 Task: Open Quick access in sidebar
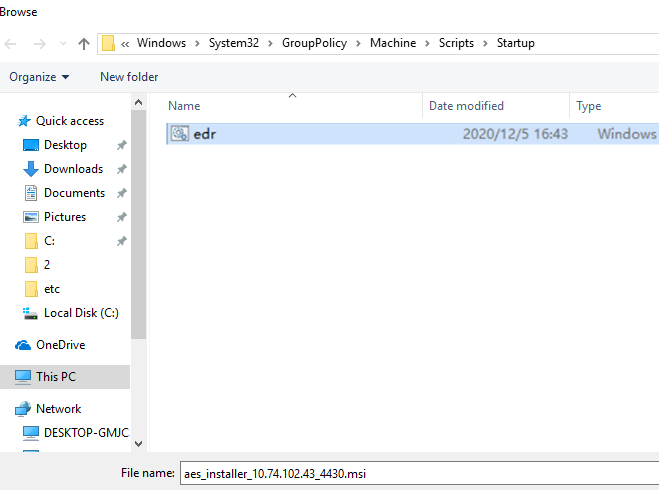click(x=70, y=121)
